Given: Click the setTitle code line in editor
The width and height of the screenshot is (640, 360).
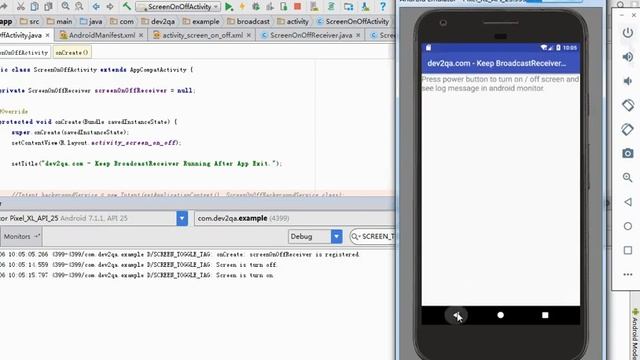Looking at the screenshot, I should click(x=147, y=164).
